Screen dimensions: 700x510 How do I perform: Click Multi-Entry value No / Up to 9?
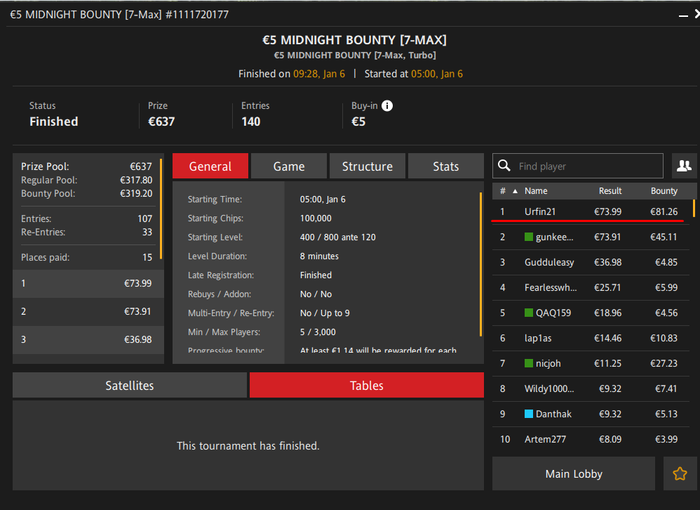point(325,313)
